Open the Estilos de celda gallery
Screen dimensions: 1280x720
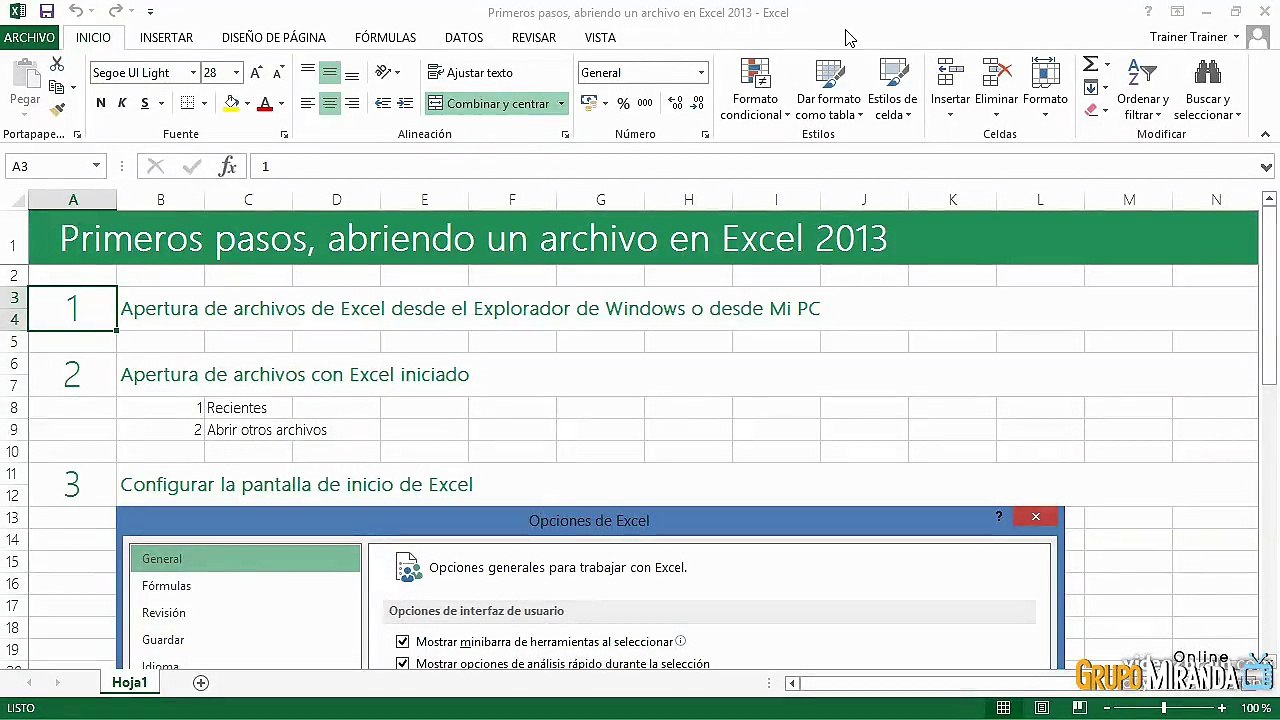[892, 89]
